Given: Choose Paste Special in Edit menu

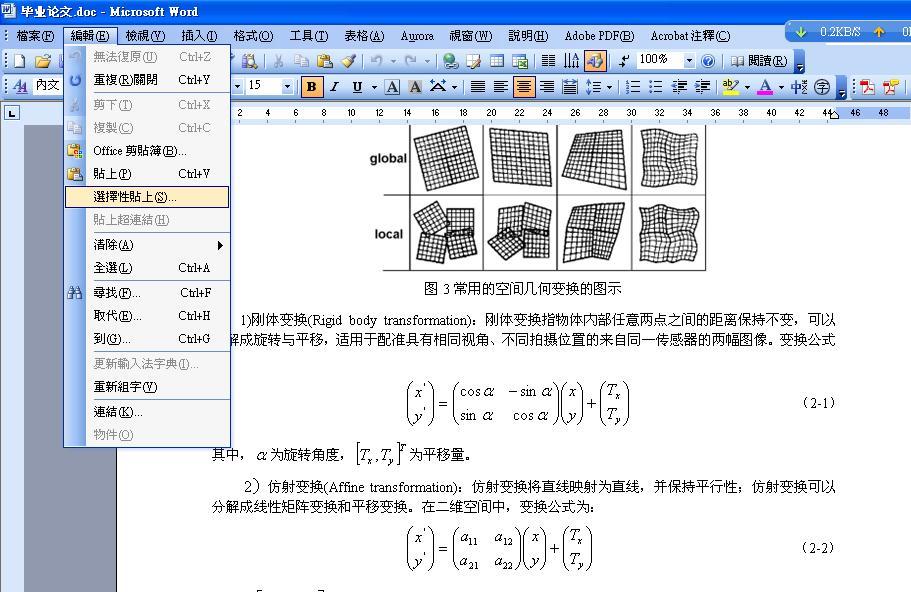Looking at the screenshot, I should 147,197.
